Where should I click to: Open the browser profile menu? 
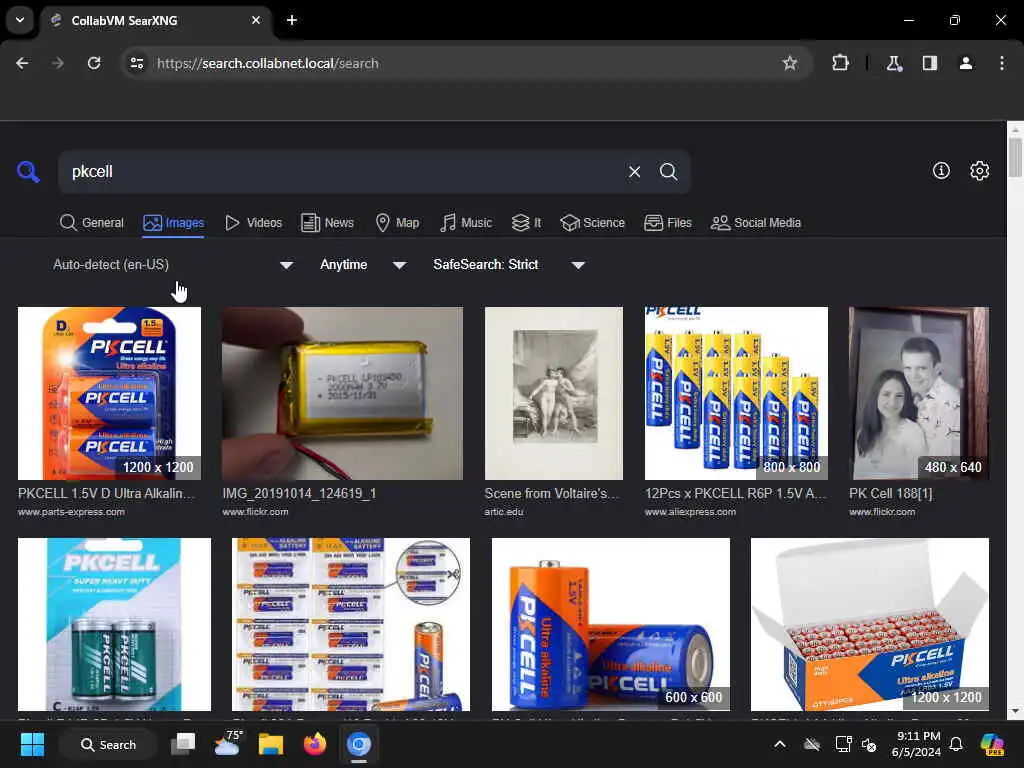pos(965,63)
